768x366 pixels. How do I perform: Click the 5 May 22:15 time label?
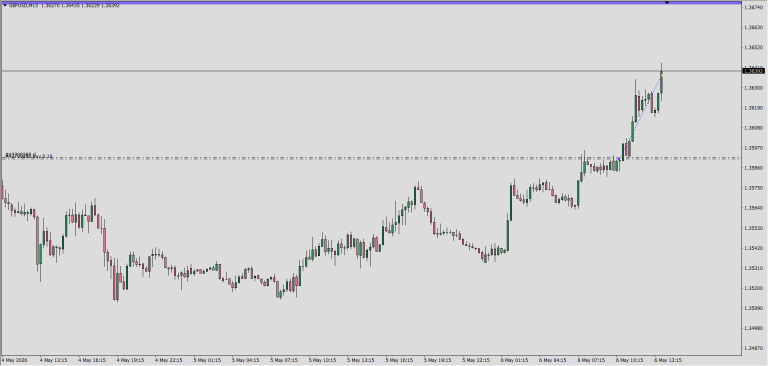(x=477, y=360)
